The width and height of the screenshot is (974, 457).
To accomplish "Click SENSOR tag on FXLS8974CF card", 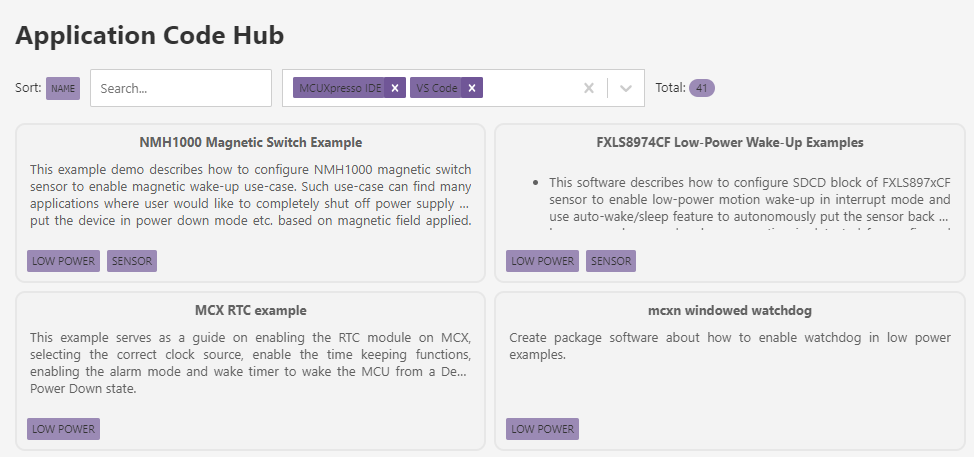I will 611,261.
